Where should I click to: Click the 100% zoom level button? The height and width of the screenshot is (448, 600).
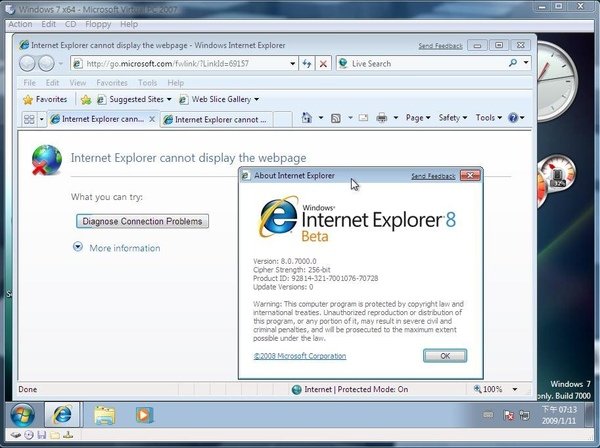tap(488, 389)
